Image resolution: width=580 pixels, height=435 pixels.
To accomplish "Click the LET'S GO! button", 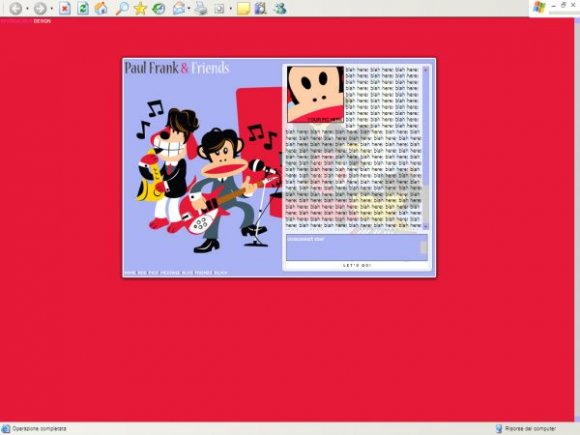I will tap(357, 266).
